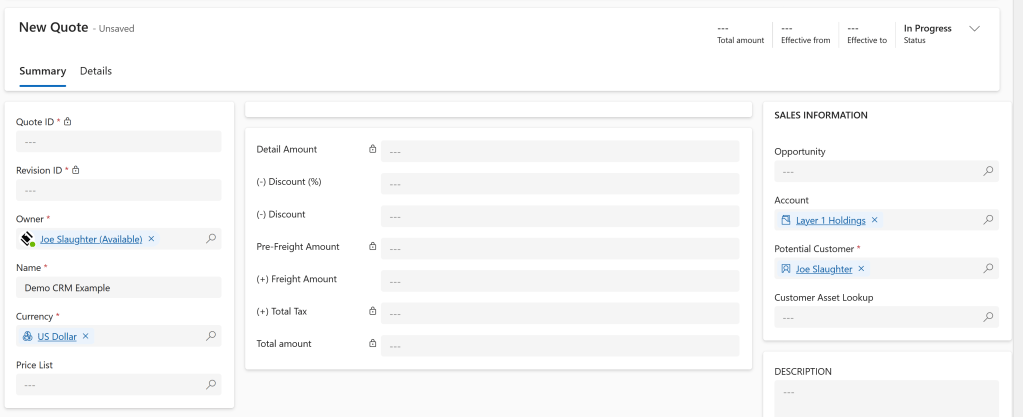Click the SALES INFORMATION section heading
Viewport: 1023px width, 417px height.
[821, 115]
